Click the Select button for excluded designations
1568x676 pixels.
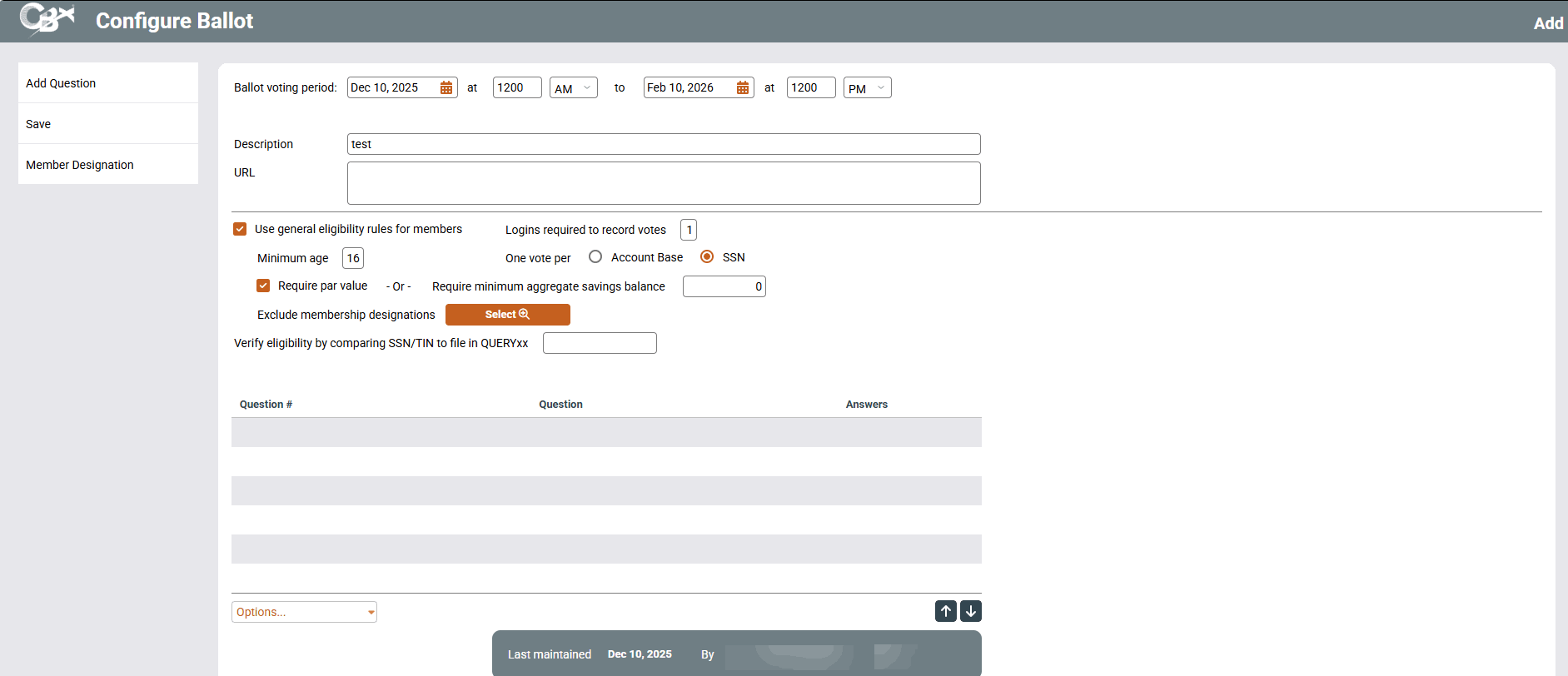click(507, 315)
